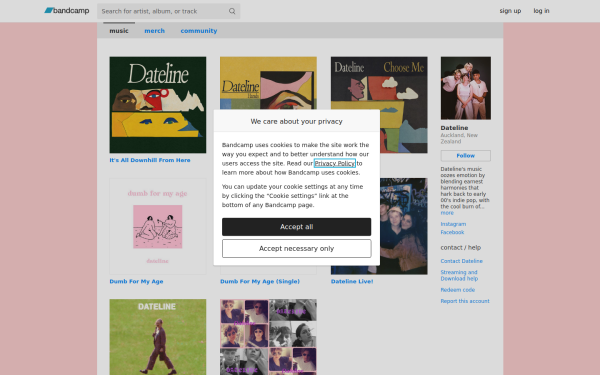
Task: Follow the artist Dateline
Action: pyautogui.click(x=466, y=156)
